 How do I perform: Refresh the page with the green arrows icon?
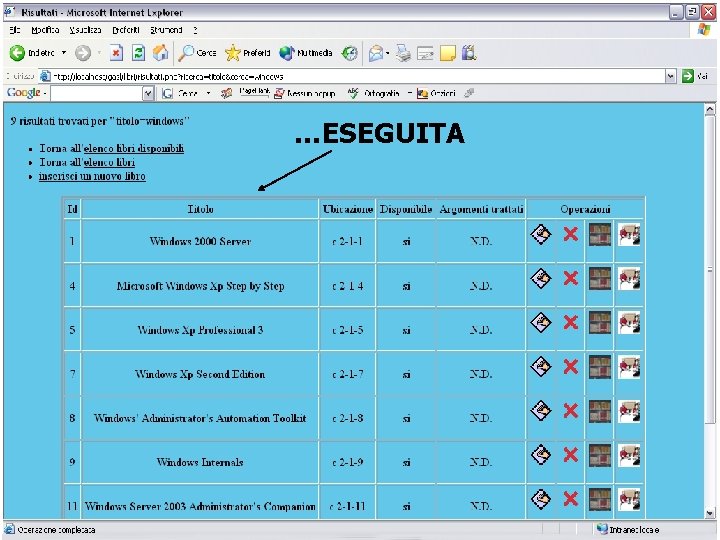tap(138, 53)
